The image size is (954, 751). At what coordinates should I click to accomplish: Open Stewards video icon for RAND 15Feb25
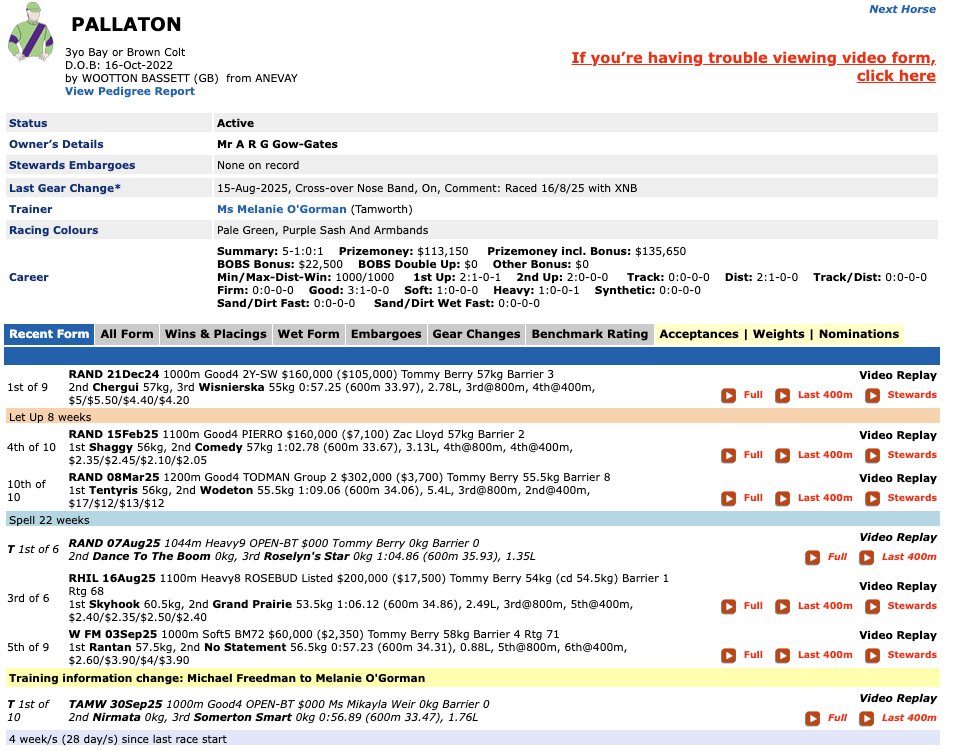coord(872,455)
